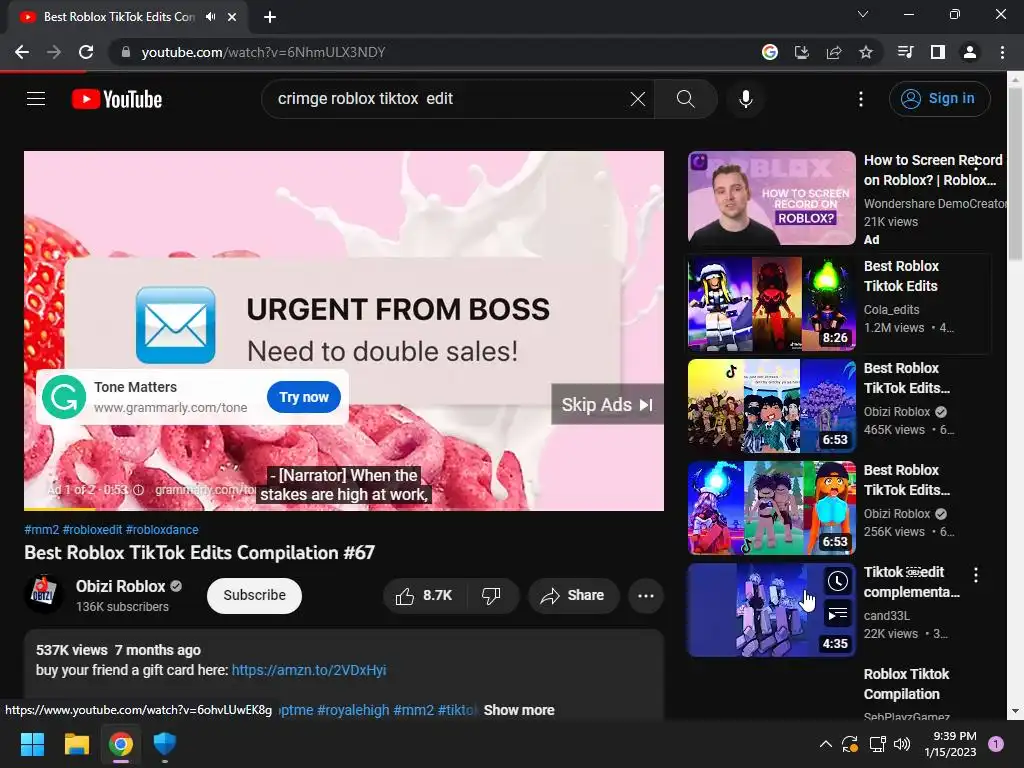Open options menu for cand33L video
1024x768 pixels.
pos(976,575)
